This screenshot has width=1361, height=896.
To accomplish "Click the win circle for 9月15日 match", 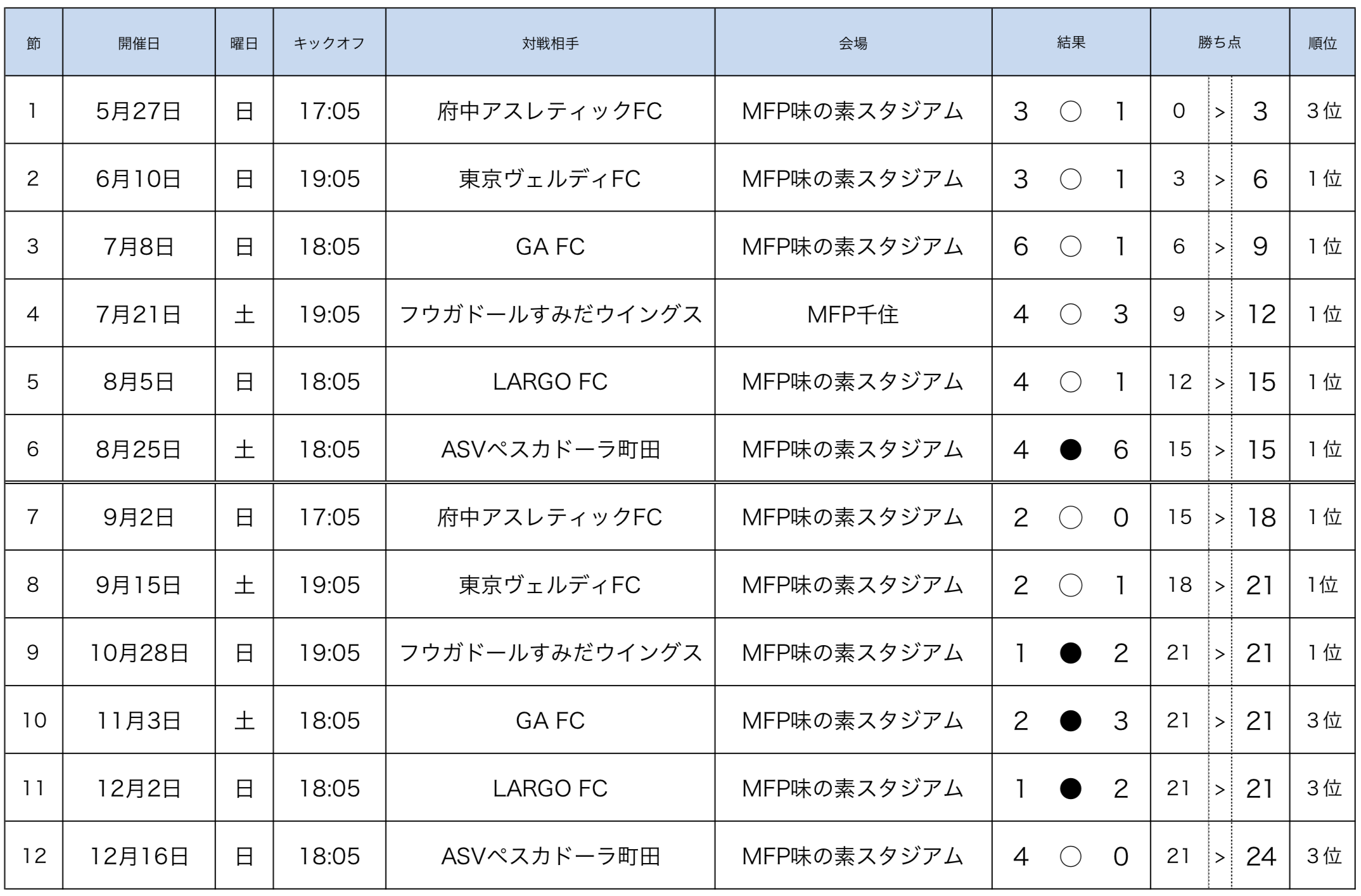I will click(x=1070, y=585).
